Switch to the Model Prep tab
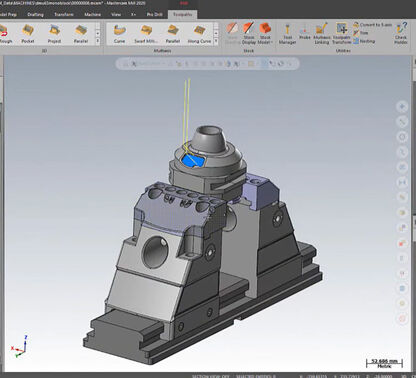 [x=8, y=14]
